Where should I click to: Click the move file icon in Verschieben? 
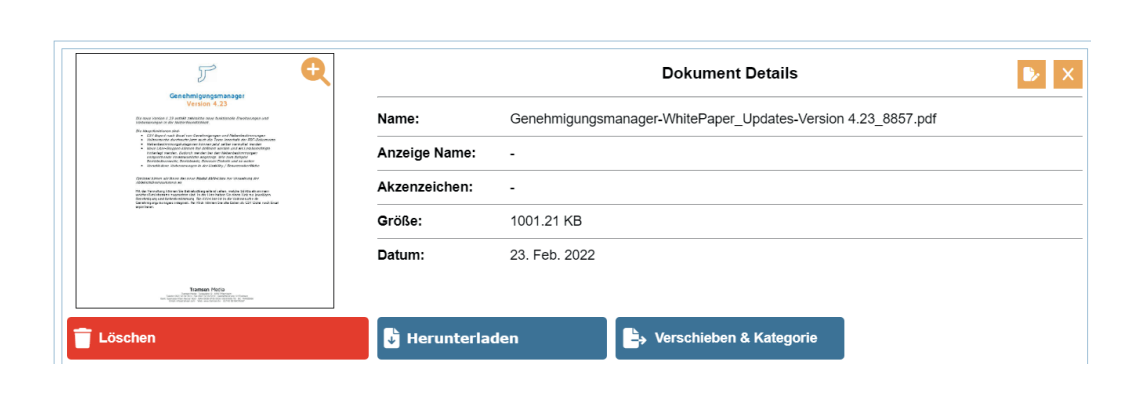point(634,338)
